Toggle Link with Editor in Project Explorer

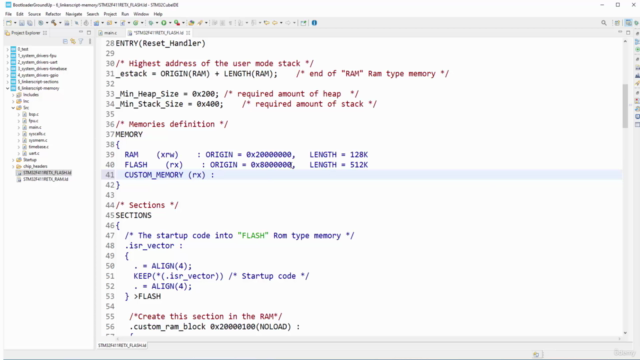[73, 41]
